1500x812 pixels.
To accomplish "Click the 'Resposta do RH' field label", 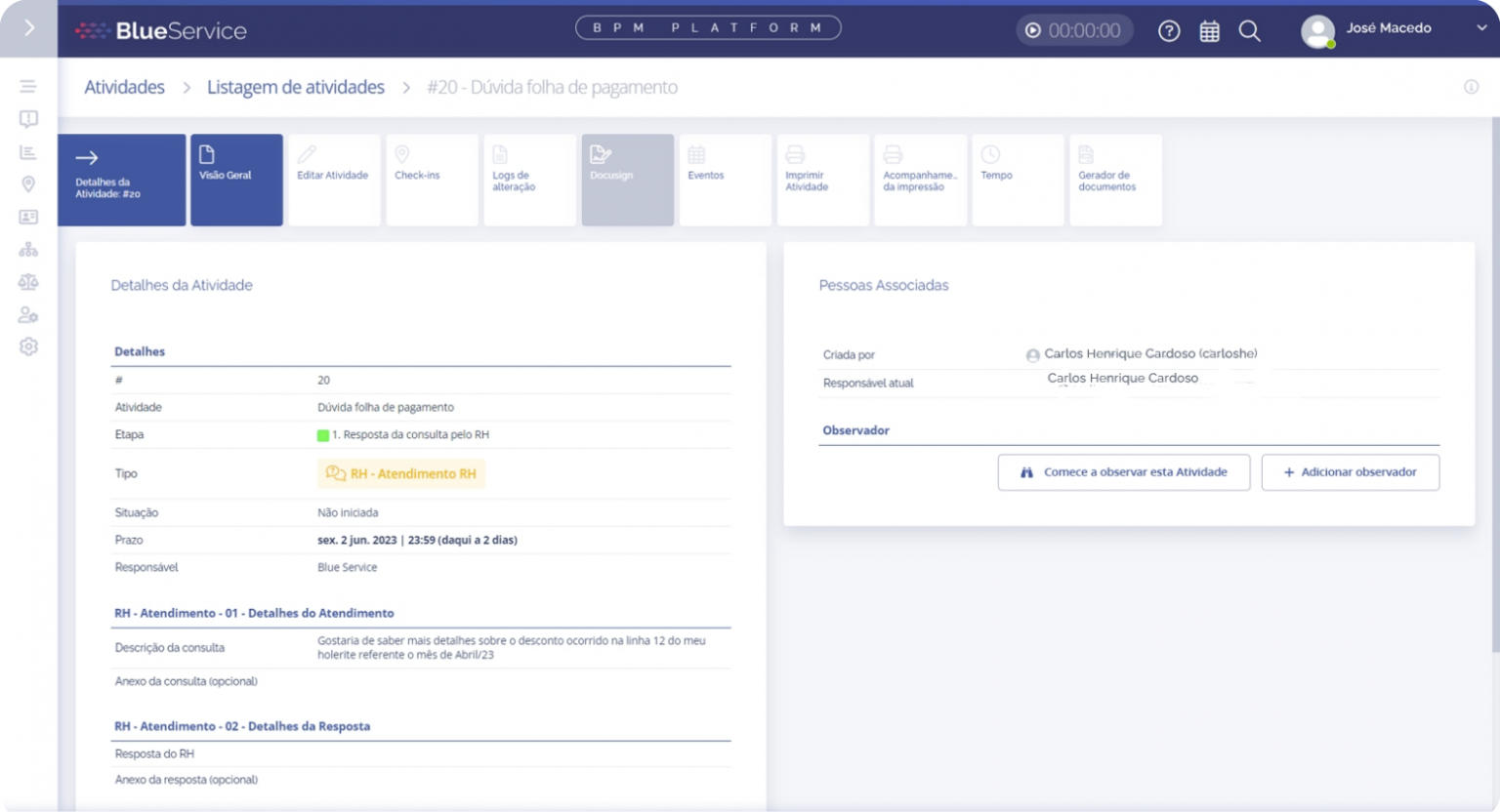I will pyautogui.click(x=154, y=753).
